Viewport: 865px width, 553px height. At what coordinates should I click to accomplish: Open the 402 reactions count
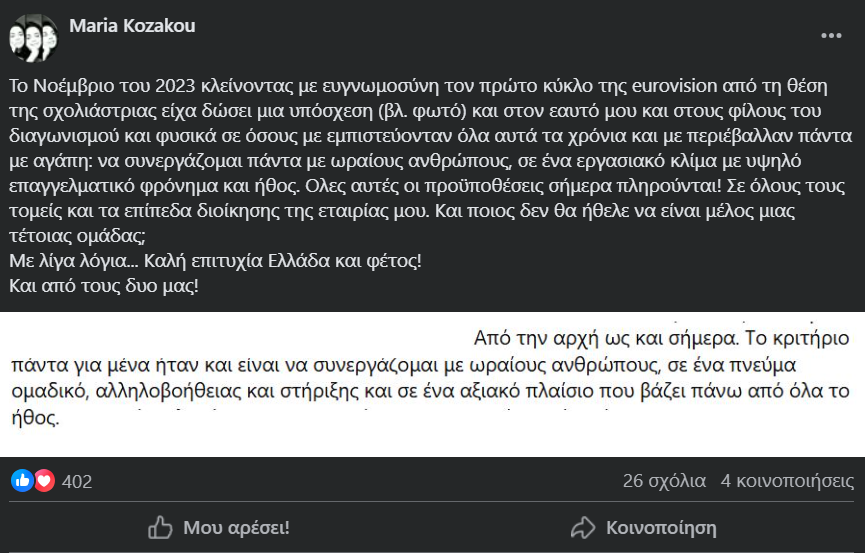click(77, 482)
